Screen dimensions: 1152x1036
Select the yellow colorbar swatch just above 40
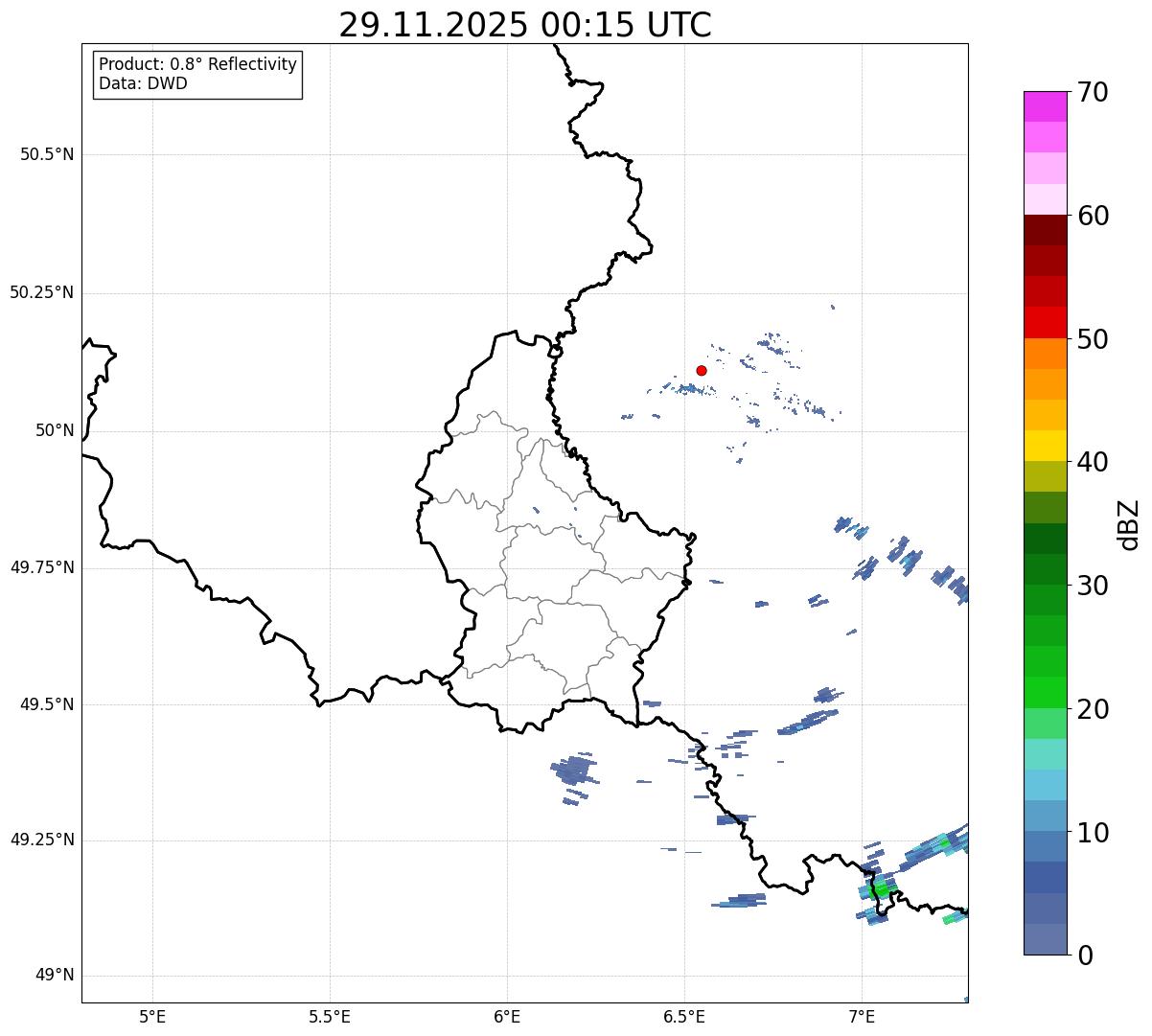pyautogui.click(x=1046, y=446)
